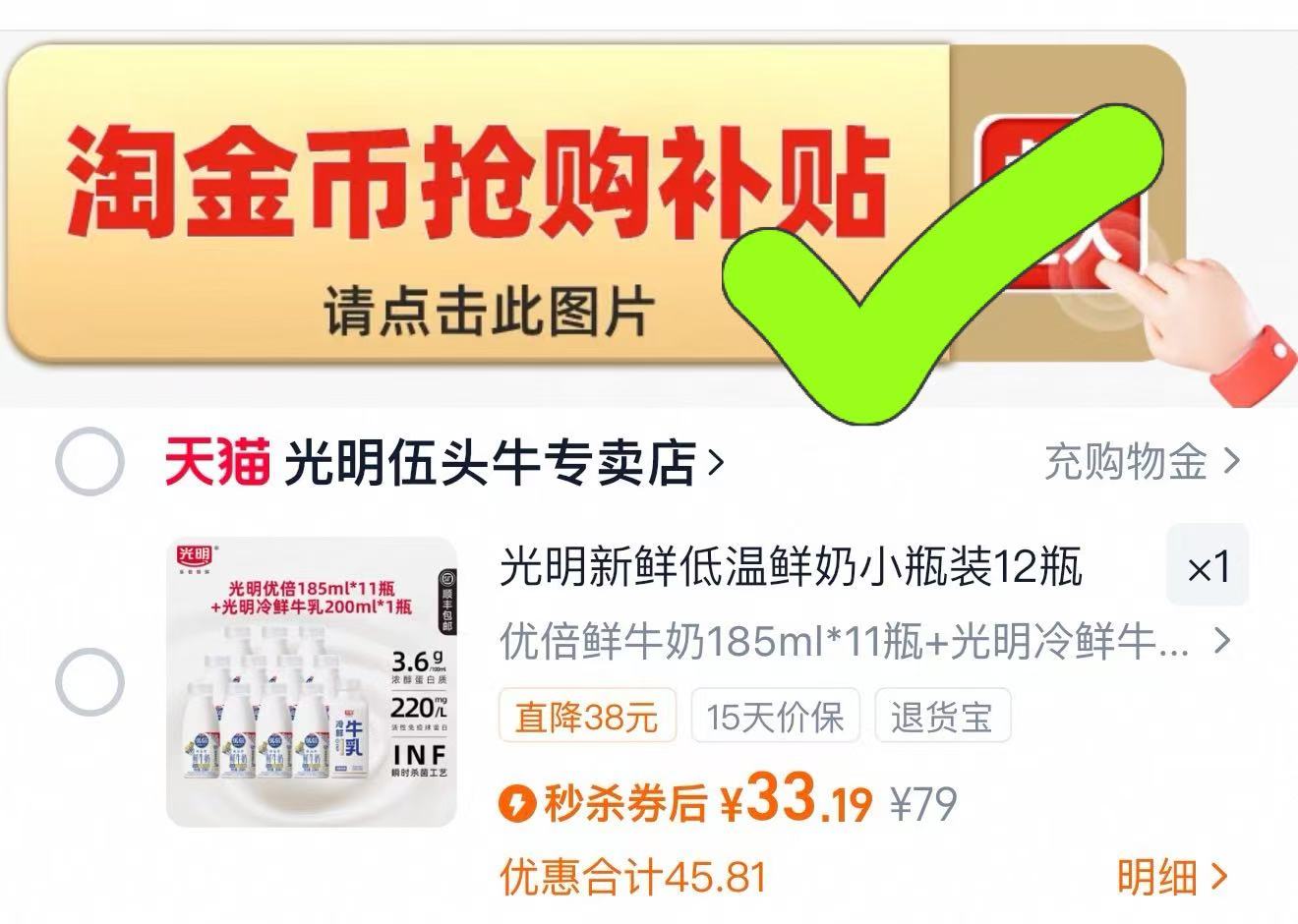Click the orange lightning 秒杀 icon
Viewport: 1298px width, 924px height.
[x=517, y=803]
